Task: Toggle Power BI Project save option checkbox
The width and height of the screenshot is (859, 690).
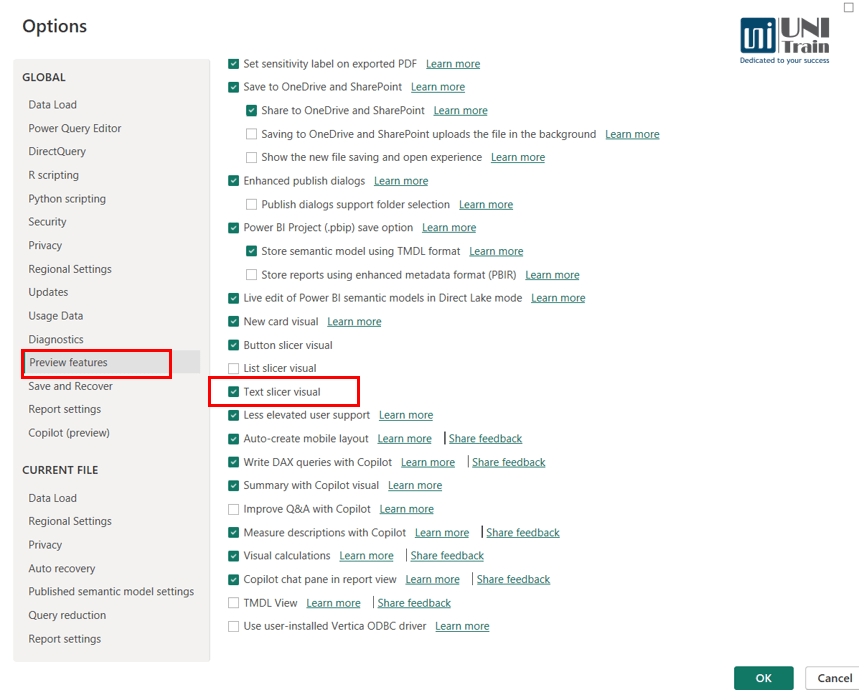Action: tap(233, 228)
